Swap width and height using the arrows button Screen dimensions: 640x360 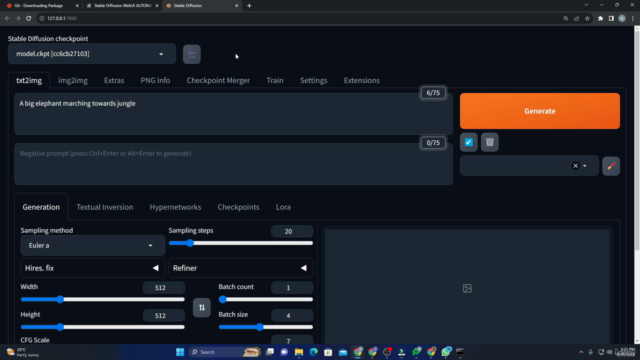coord(202,307)
